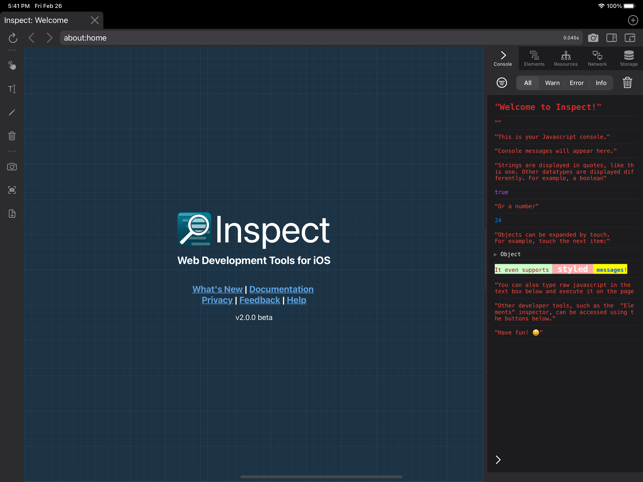Click the sidebar document export icon
The image size is (643, 482).
tap(12, 213)
